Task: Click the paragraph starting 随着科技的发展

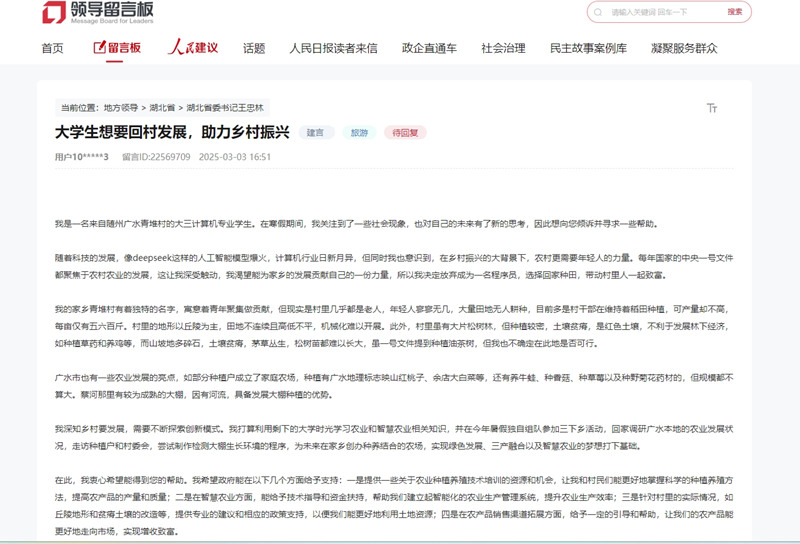Action: tap(394, 266)
